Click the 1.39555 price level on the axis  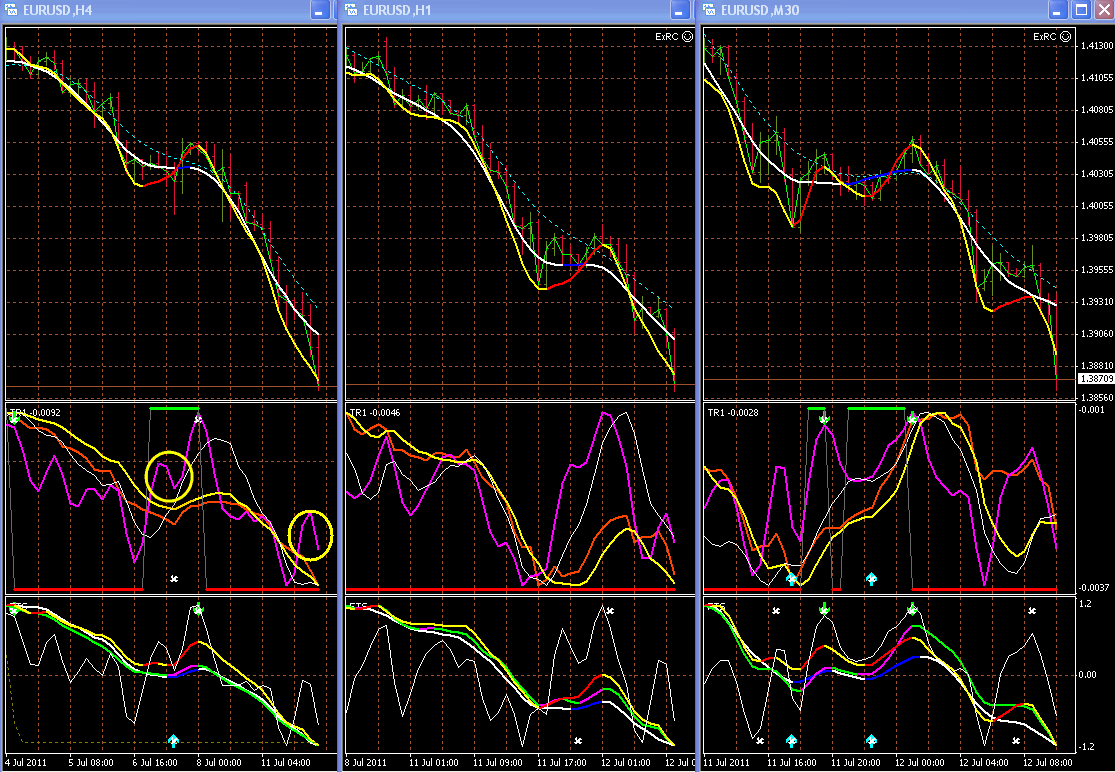1096,269
